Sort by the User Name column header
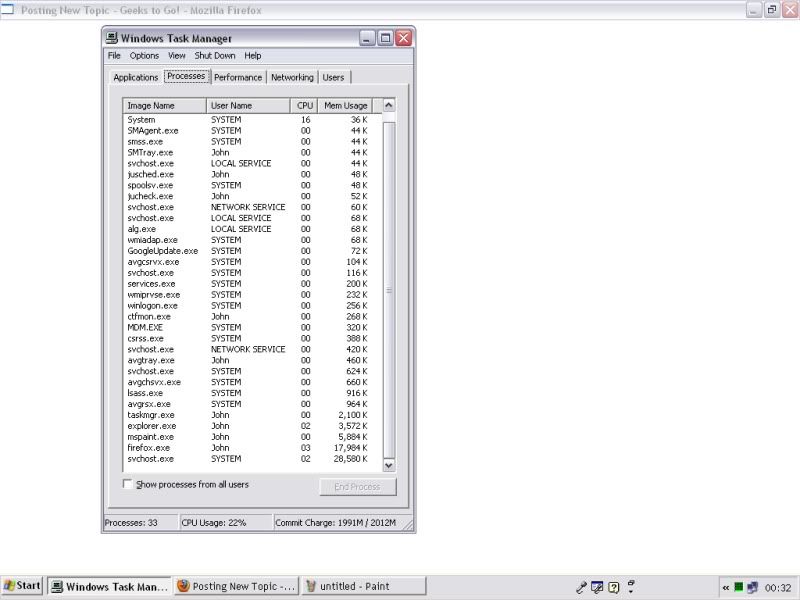This screenshot has width=800, height=600. point(248,106)
